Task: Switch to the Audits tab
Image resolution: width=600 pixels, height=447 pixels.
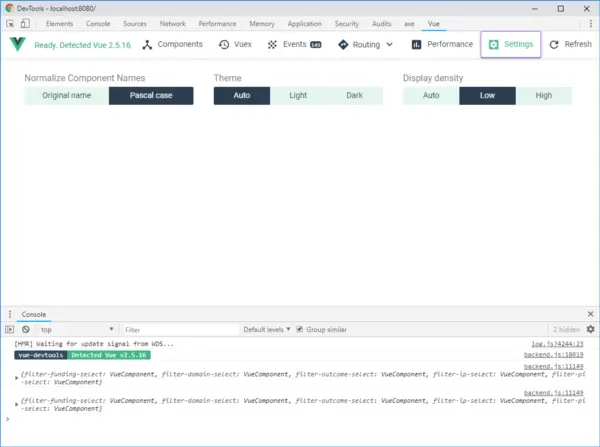Action: click(382, 24)
